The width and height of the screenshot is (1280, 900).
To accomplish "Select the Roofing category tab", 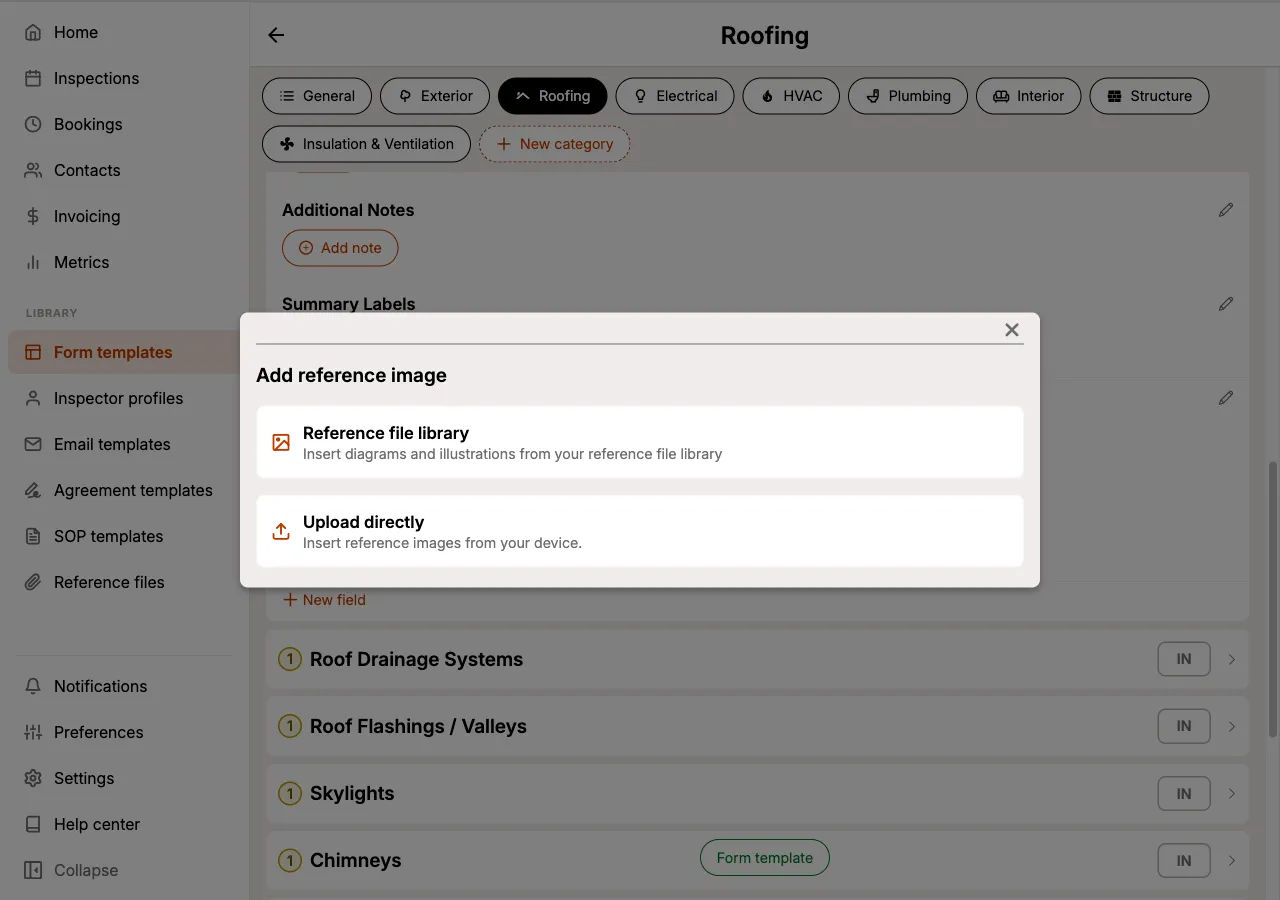I will pos(553,96).
